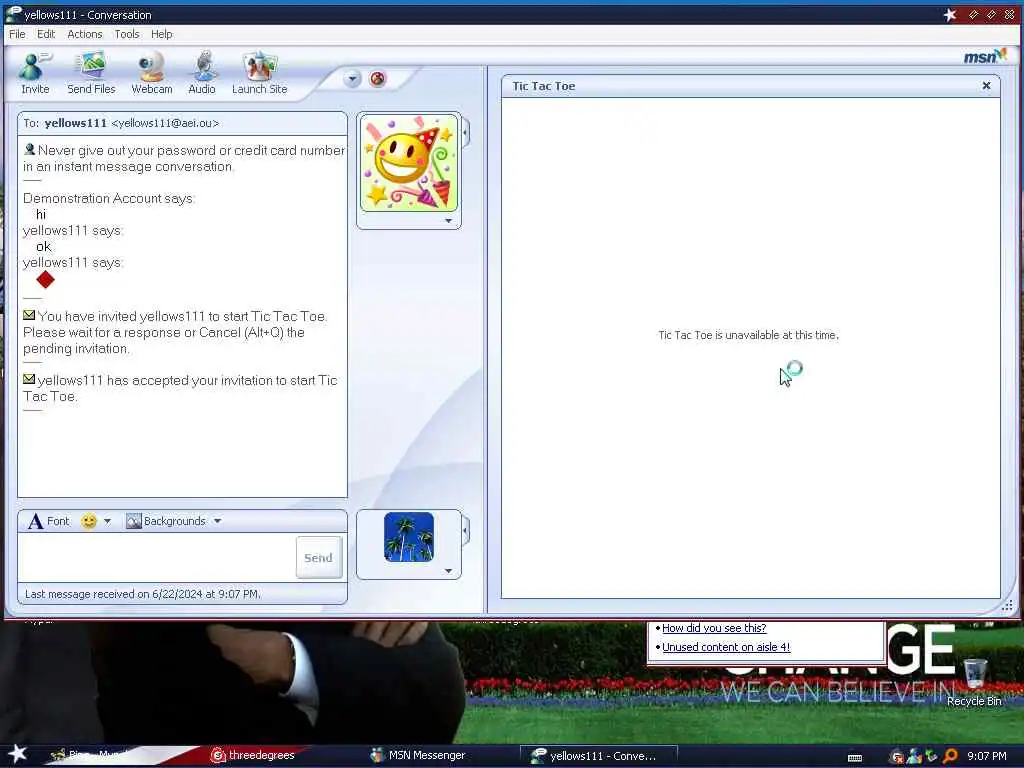The image size is (1024, 768).
Task: Click the Backgrounds button
Action: tap(166, 521)
